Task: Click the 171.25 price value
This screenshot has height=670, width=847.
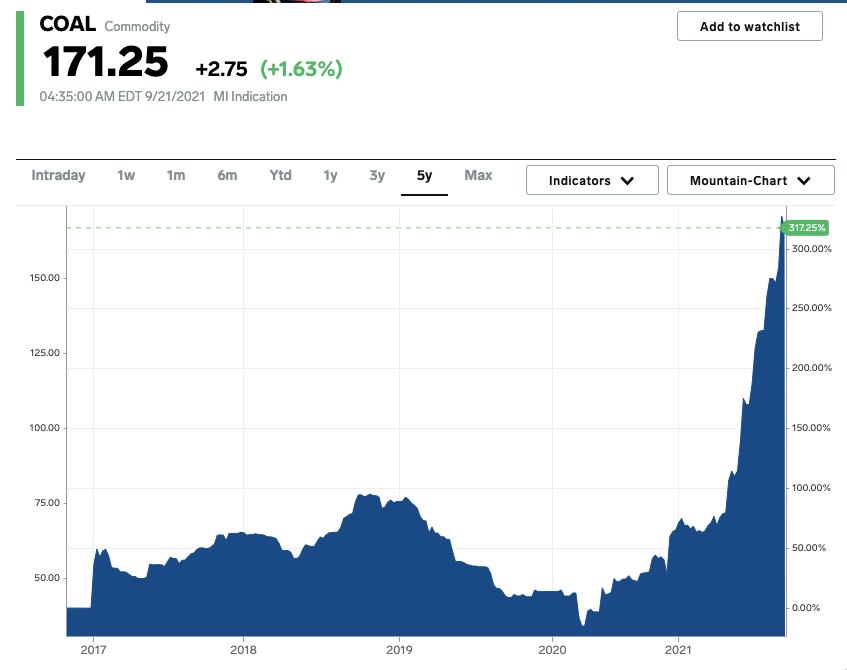Action: click(105, 63)
